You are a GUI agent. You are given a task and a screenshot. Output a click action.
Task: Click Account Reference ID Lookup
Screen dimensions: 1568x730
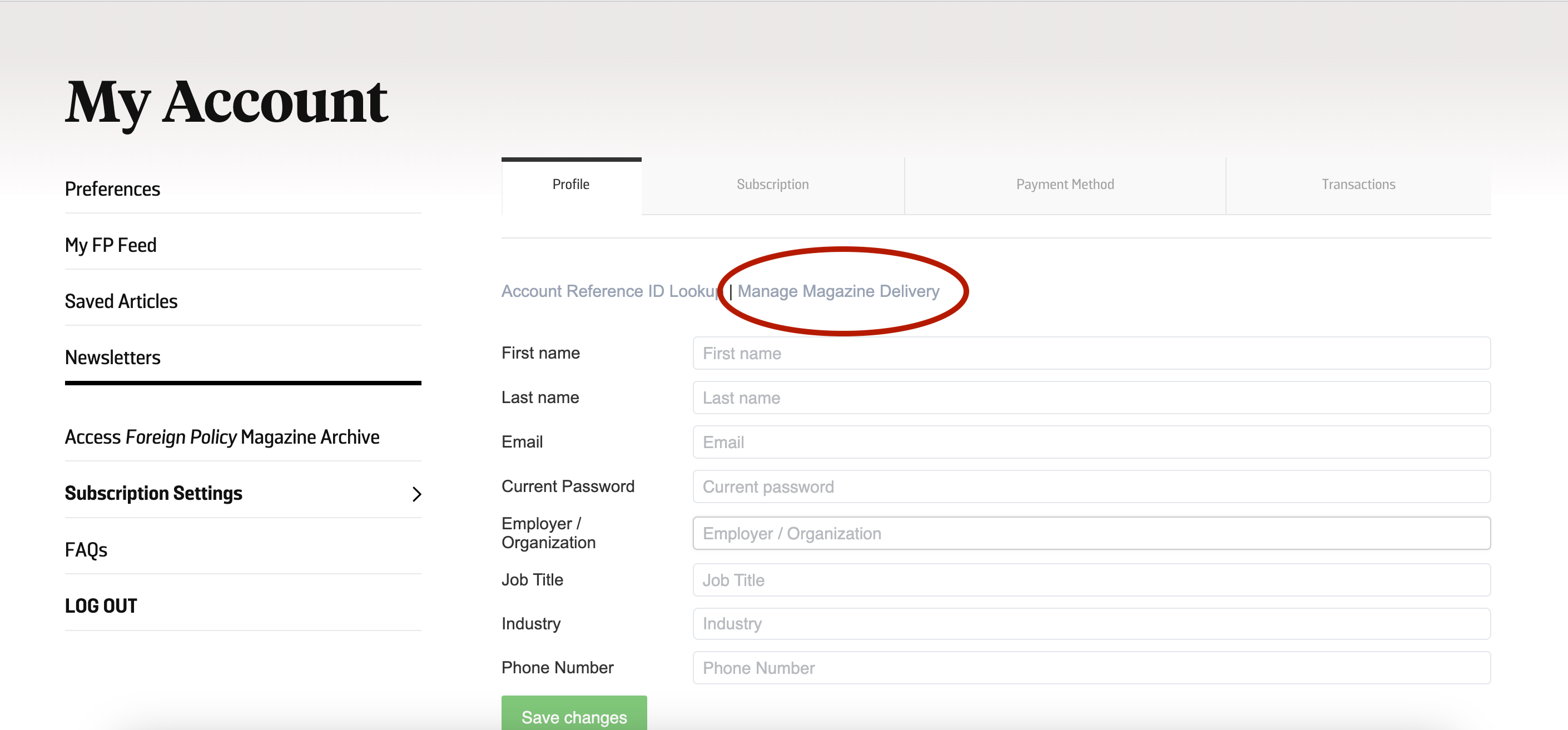tap(609, 291)
